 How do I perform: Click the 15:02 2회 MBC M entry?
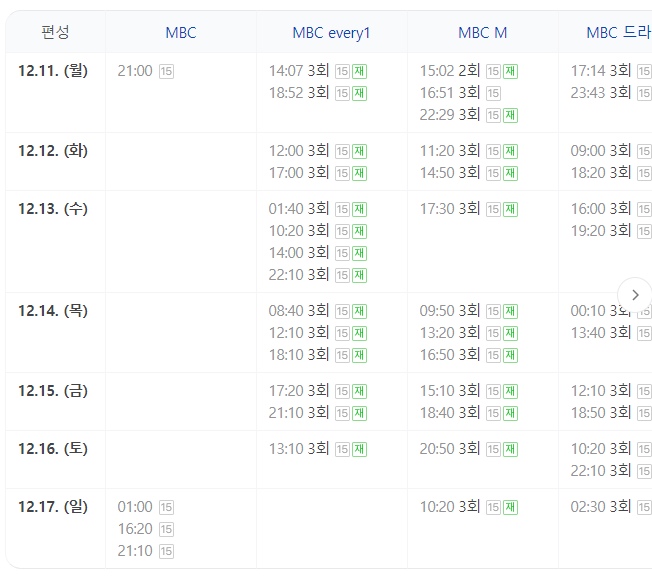click(x=450, y=71)
